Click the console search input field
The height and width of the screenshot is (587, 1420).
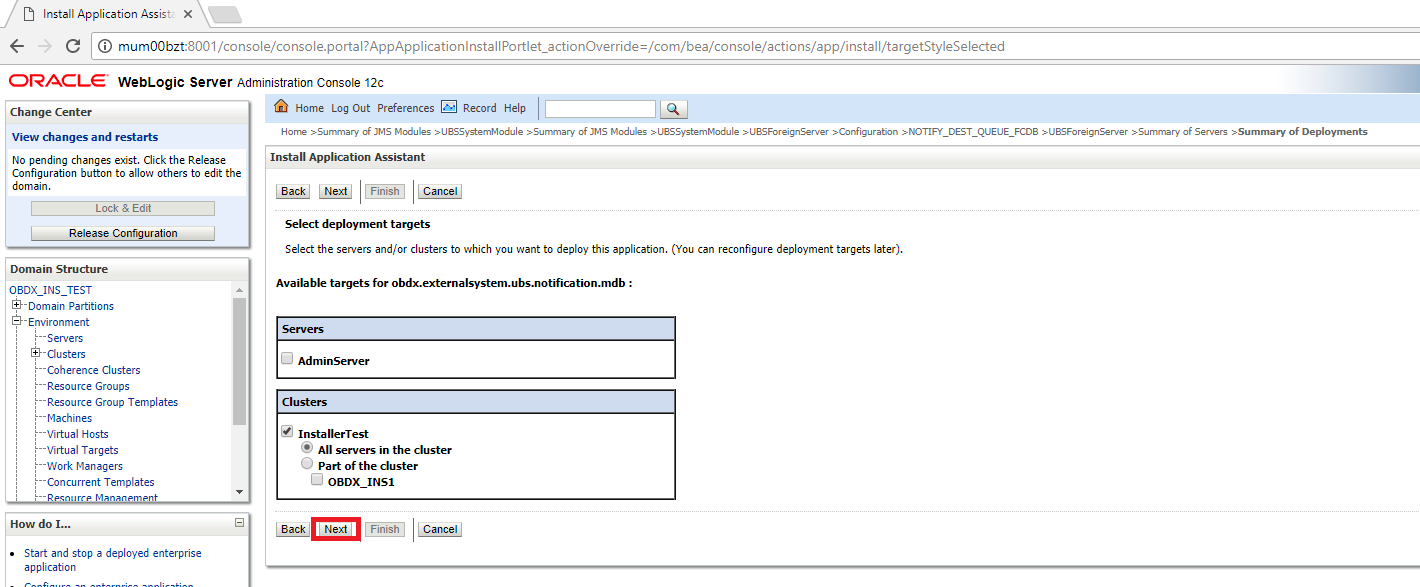[600, 109]
